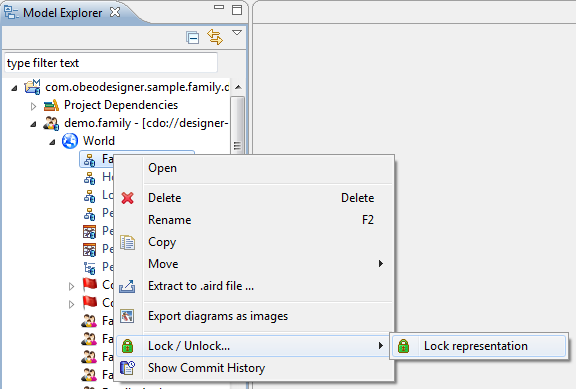
Task: Collapse the demo.family node
Action: pos(33,124)
